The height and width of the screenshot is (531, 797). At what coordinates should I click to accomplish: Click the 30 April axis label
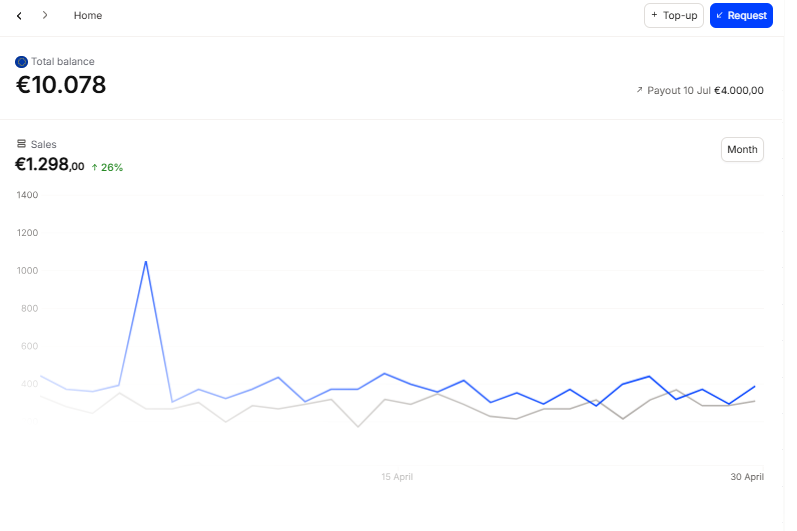click(745, 477)
